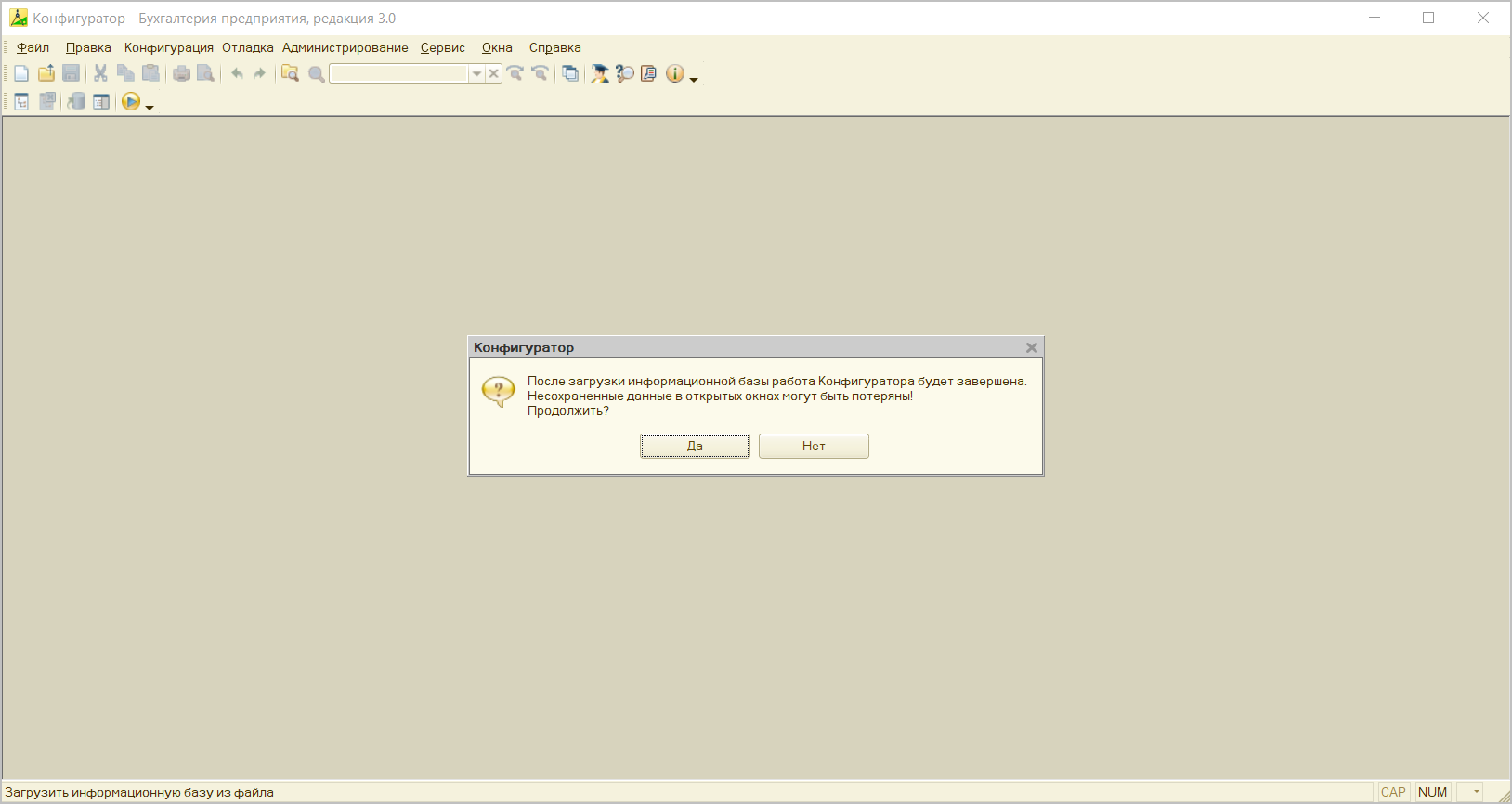The width and height of the screenshot is (1512, 804).
Task: Click the Undo arrow icon
Action: pos(237,74)
